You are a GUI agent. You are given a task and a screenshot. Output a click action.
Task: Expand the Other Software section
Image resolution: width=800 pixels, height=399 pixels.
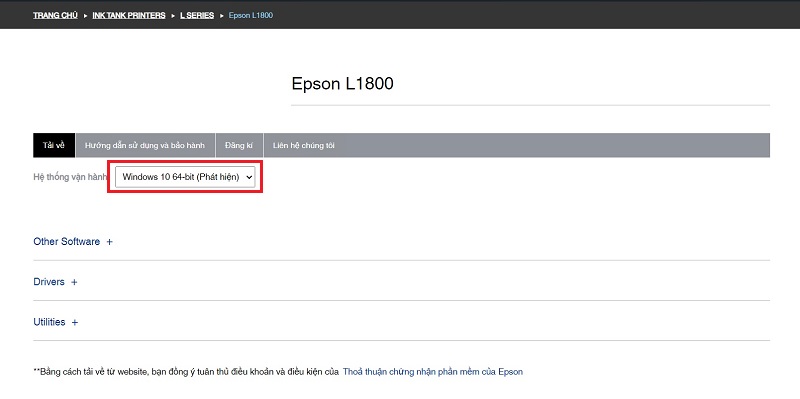[72, 241]
